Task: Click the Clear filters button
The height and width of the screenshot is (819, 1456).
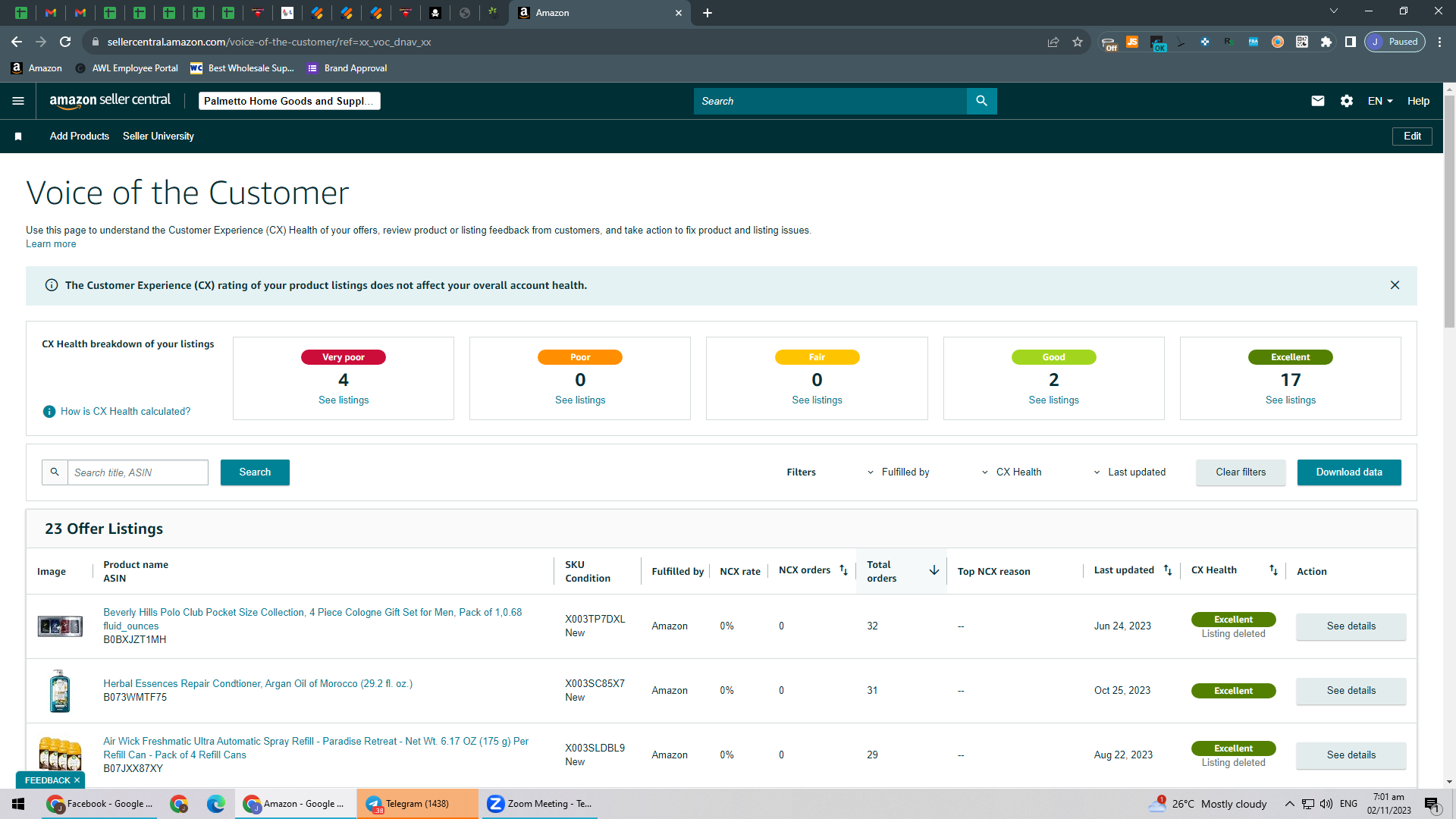Action: [x=1241, y=472]
